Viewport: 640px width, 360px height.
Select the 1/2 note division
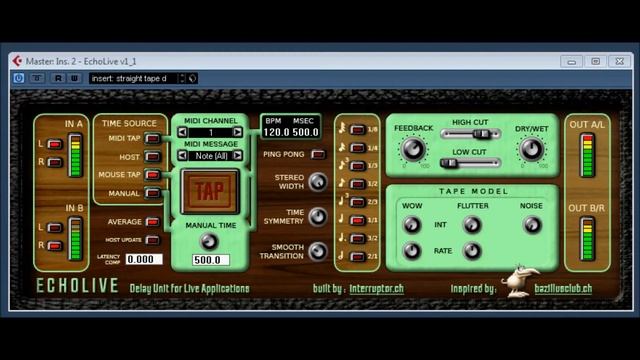(358, 184)
